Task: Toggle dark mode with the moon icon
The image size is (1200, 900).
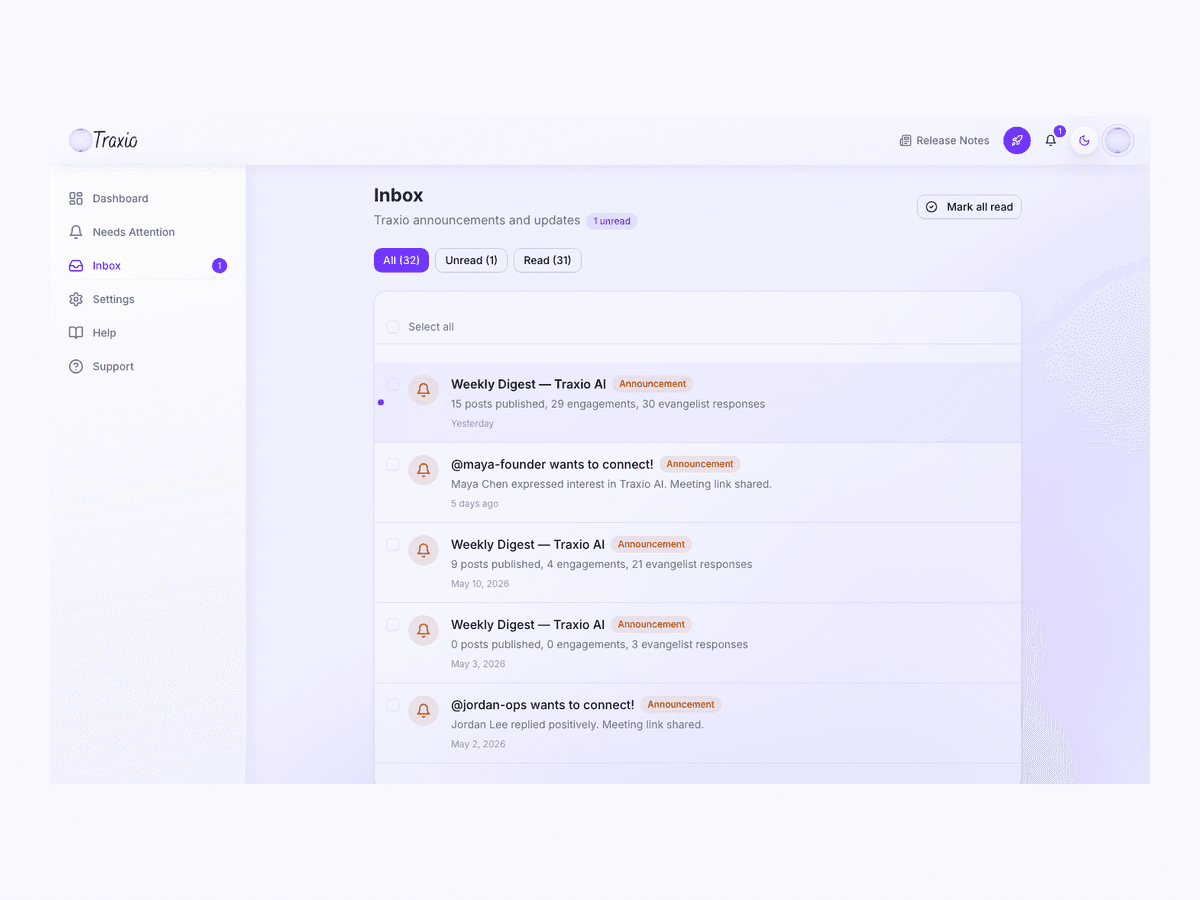Action: tap(1084, 140)
